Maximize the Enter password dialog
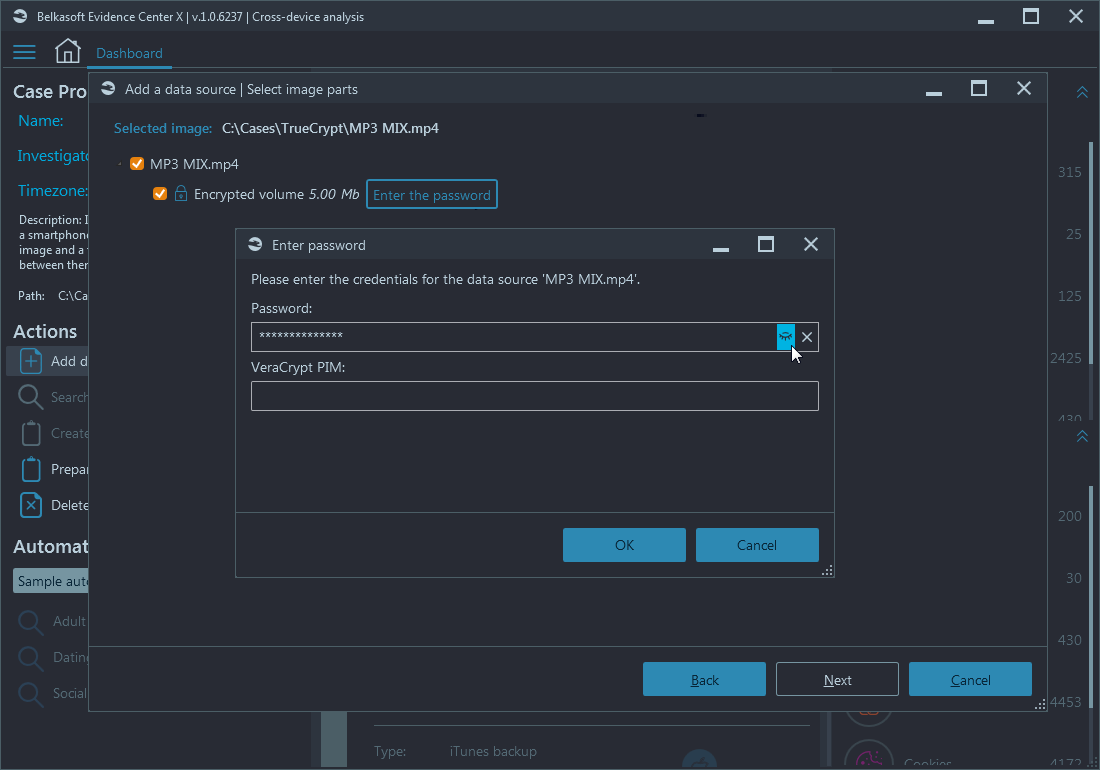 tap(766, 244)
